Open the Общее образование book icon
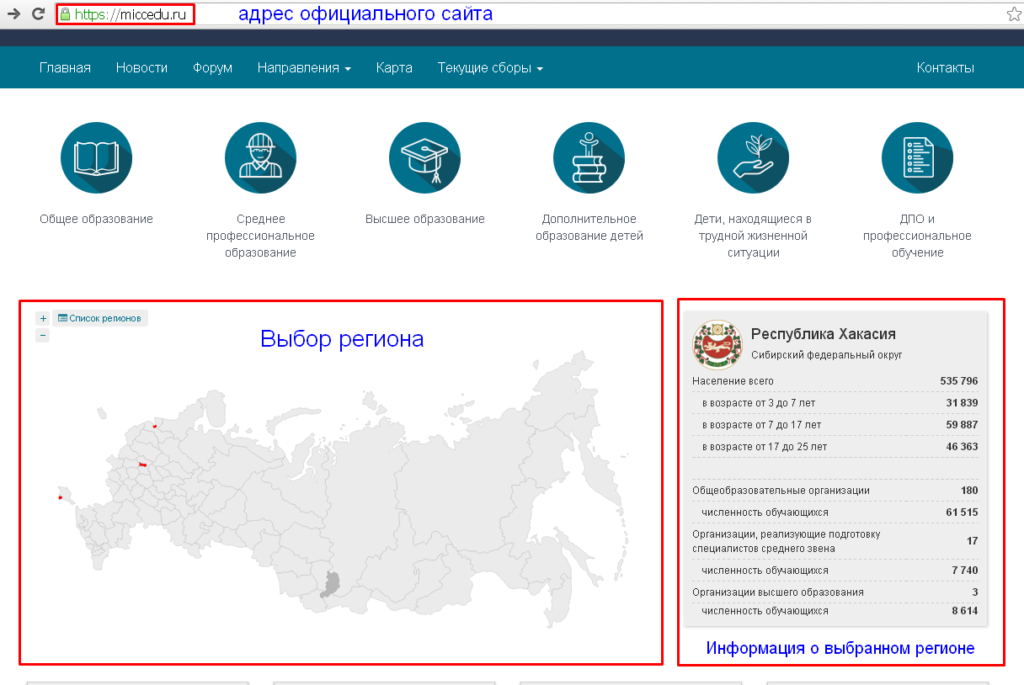 pos(96,158)
